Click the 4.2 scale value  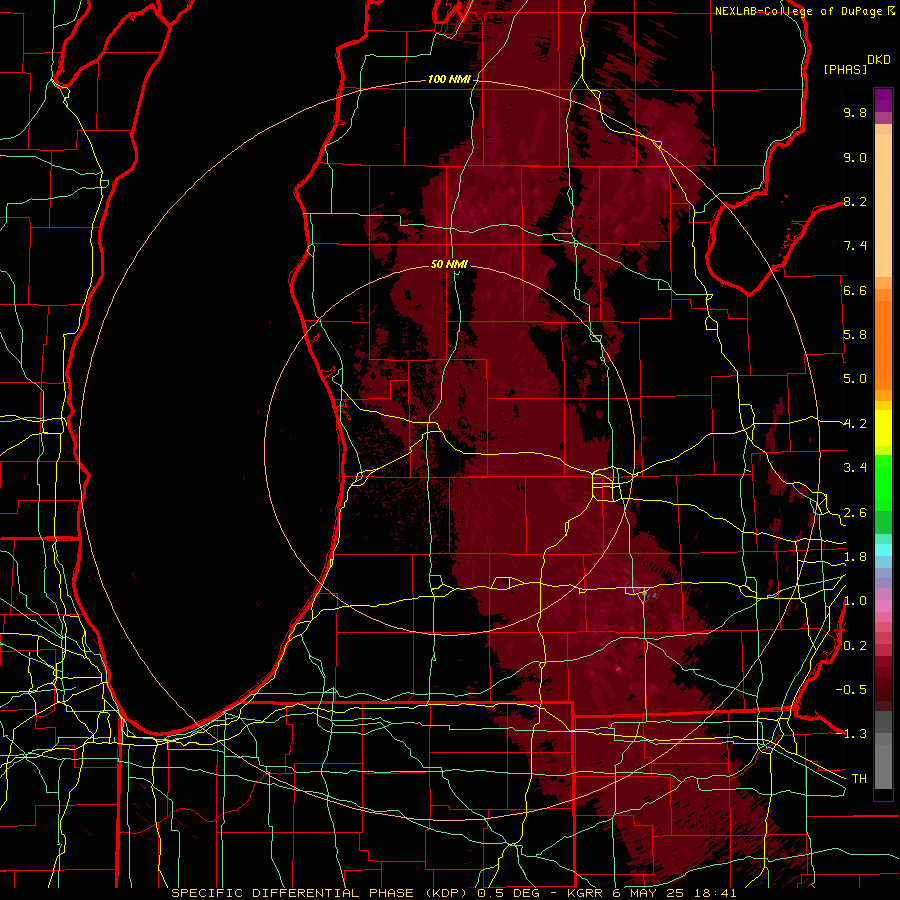tap(855, 424)
